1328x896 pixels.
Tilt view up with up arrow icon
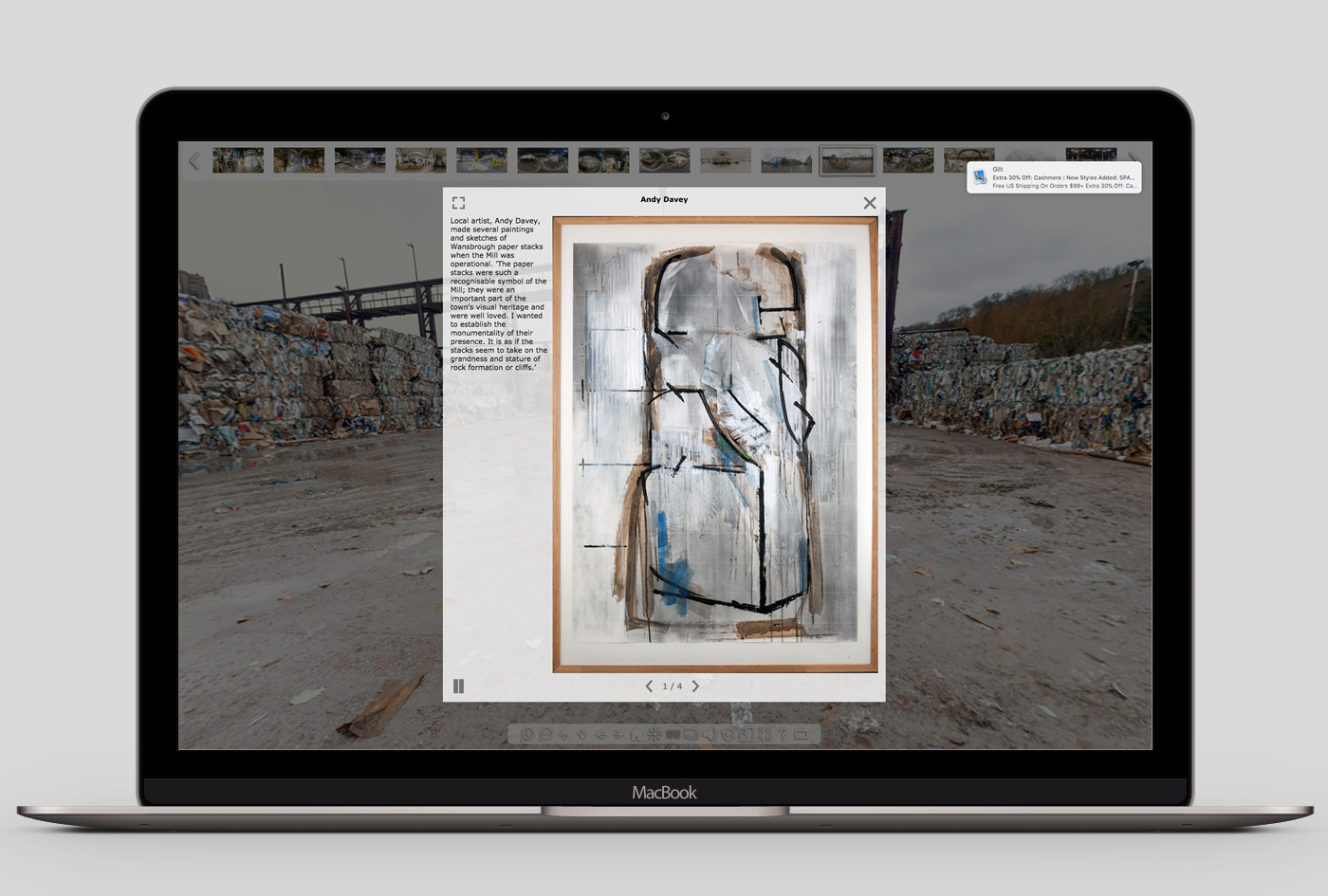563,735
